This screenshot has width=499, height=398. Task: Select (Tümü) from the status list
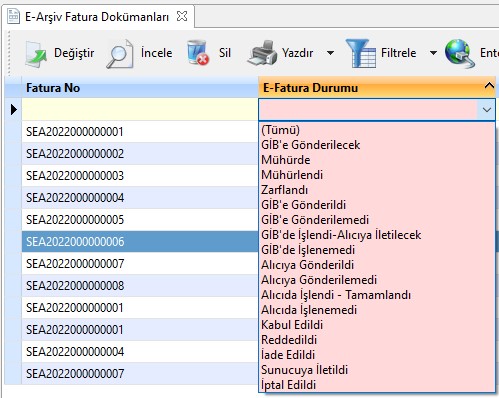[280, 130]
